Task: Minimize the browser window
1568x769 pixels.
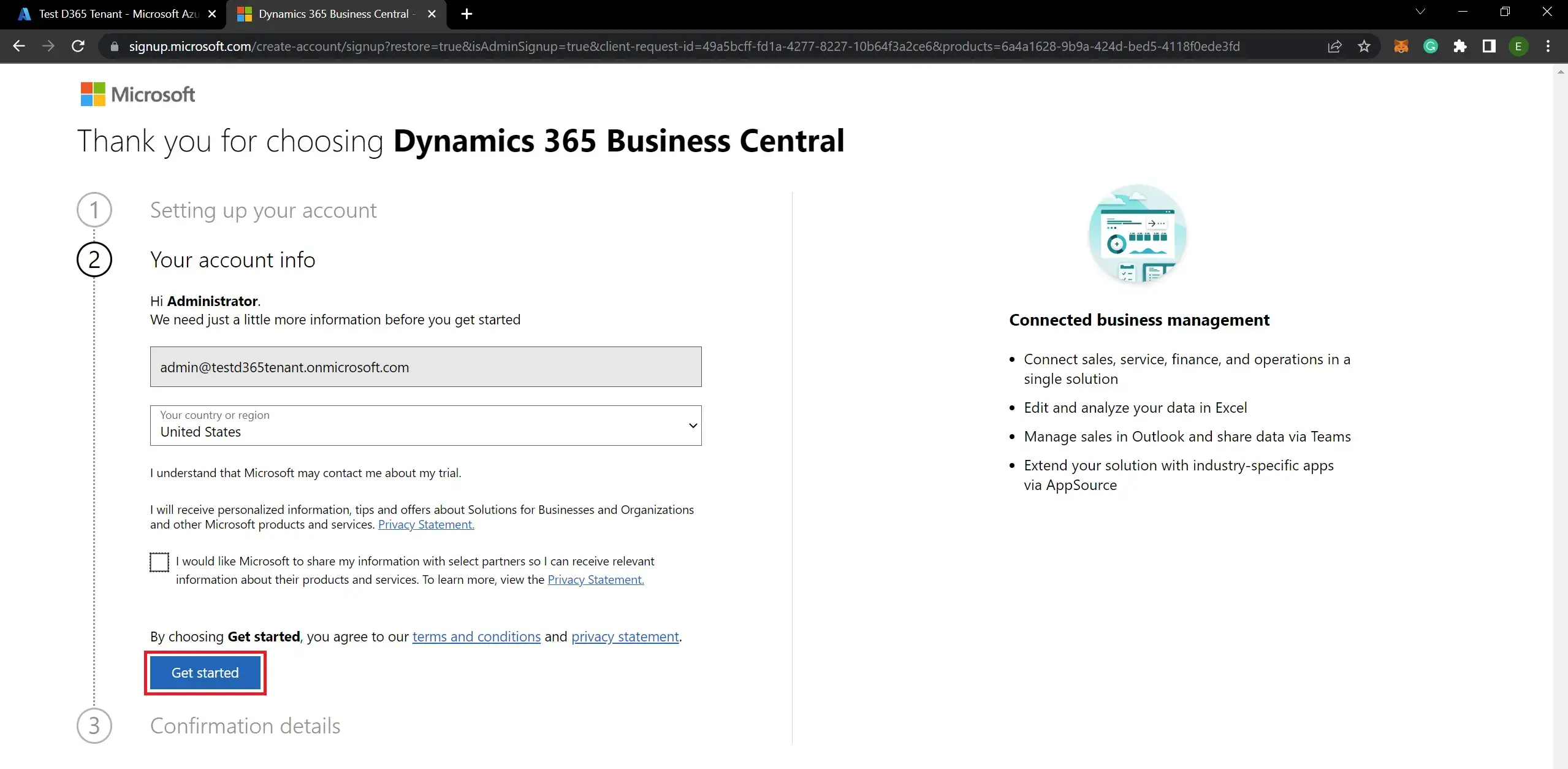Action: click(x=1463, y=12)
